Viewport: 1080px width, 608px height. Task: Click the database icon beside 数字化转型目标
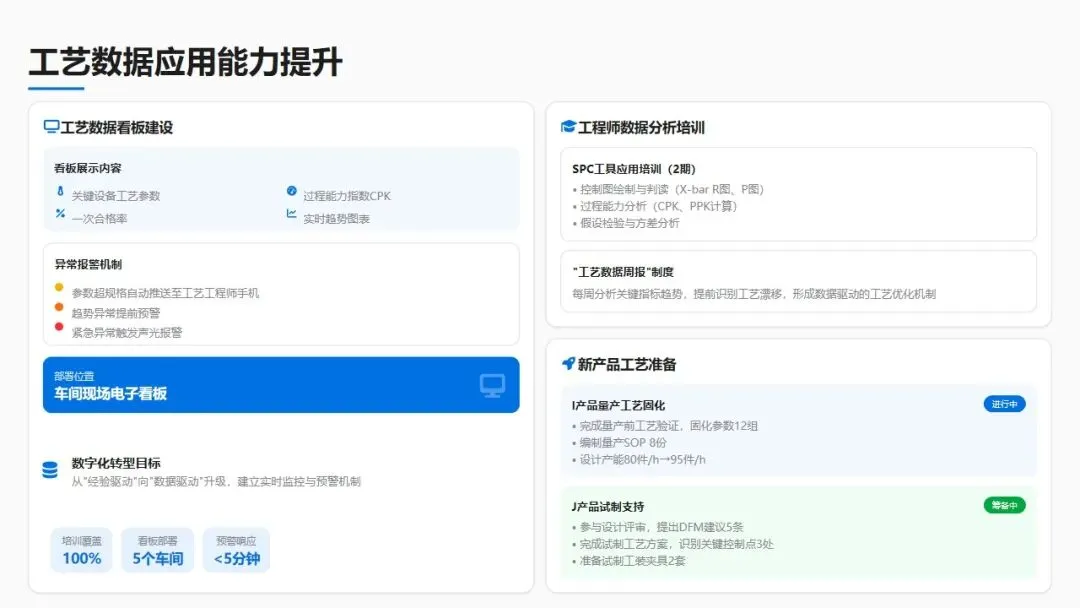(50, 470)
